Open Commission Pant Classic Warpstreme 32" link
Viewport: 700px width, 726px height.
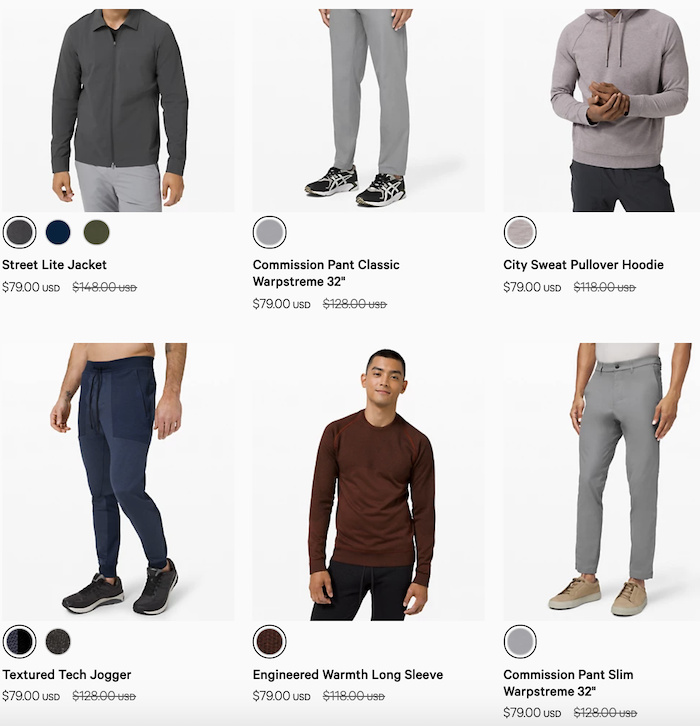pos(326,273)
